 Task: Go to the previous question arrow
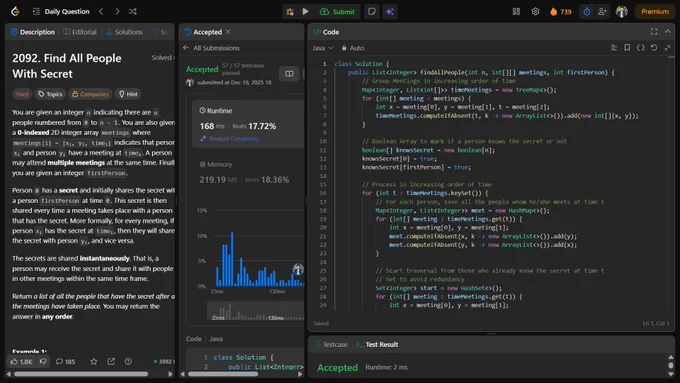(x=101, y=11)
